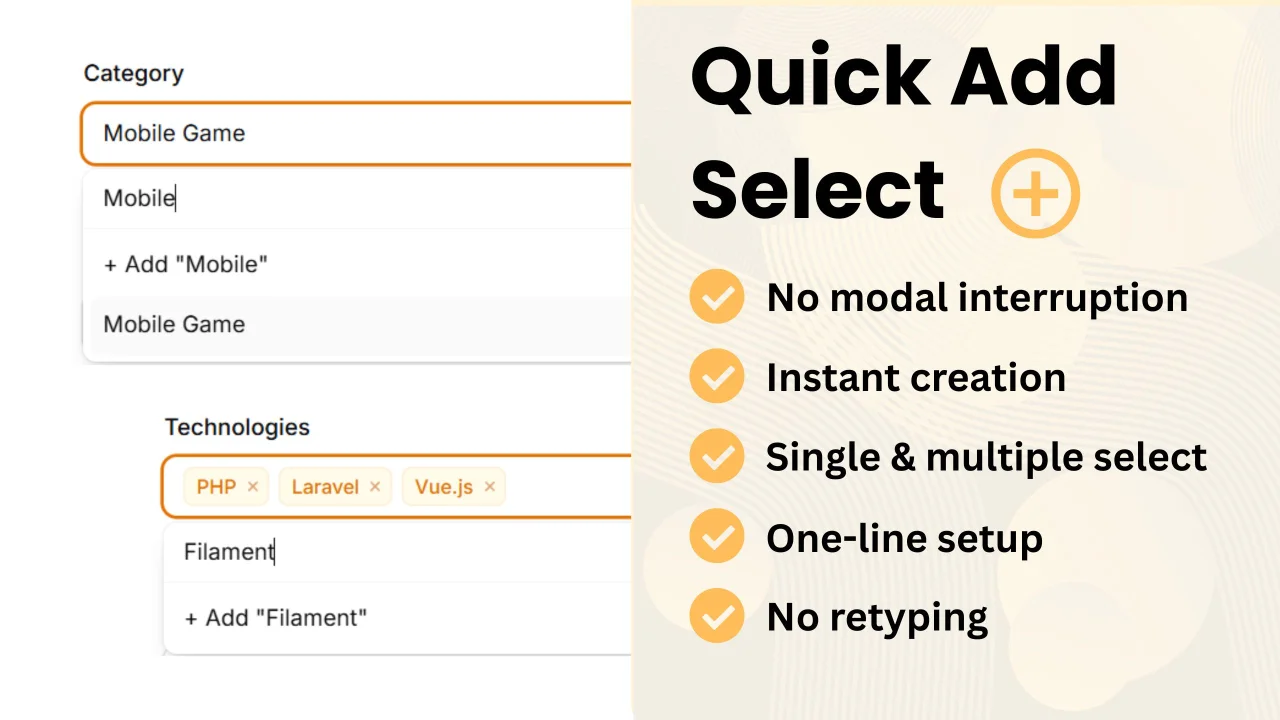Select the PHP tag pill
The image size is (1280, 720).
click(x=216, y=487)
